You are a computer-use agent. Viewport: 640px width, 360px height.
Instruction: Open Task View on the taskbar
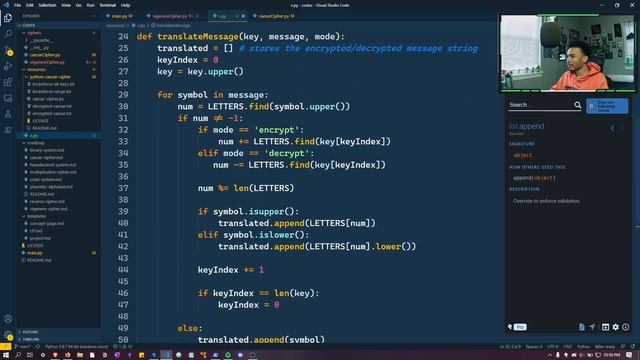click(30, 355)
